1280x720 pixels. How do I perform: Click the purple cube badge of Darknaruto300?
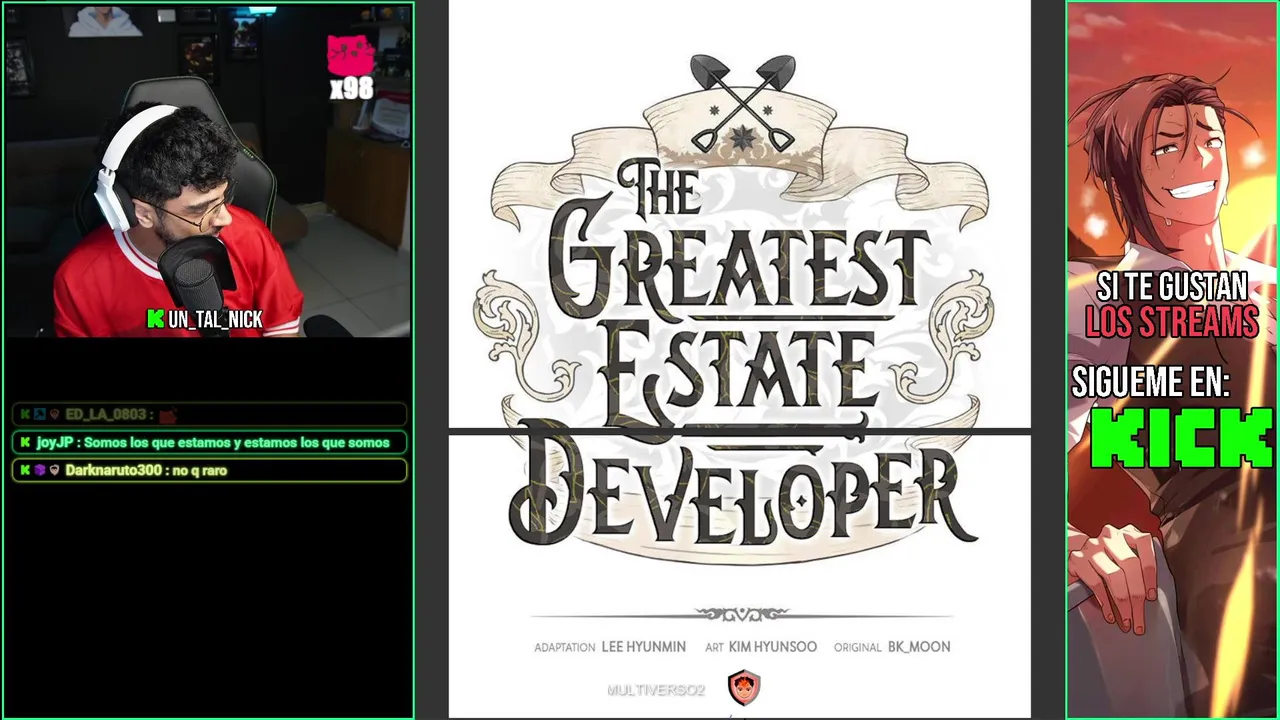[x=40, y=470]
